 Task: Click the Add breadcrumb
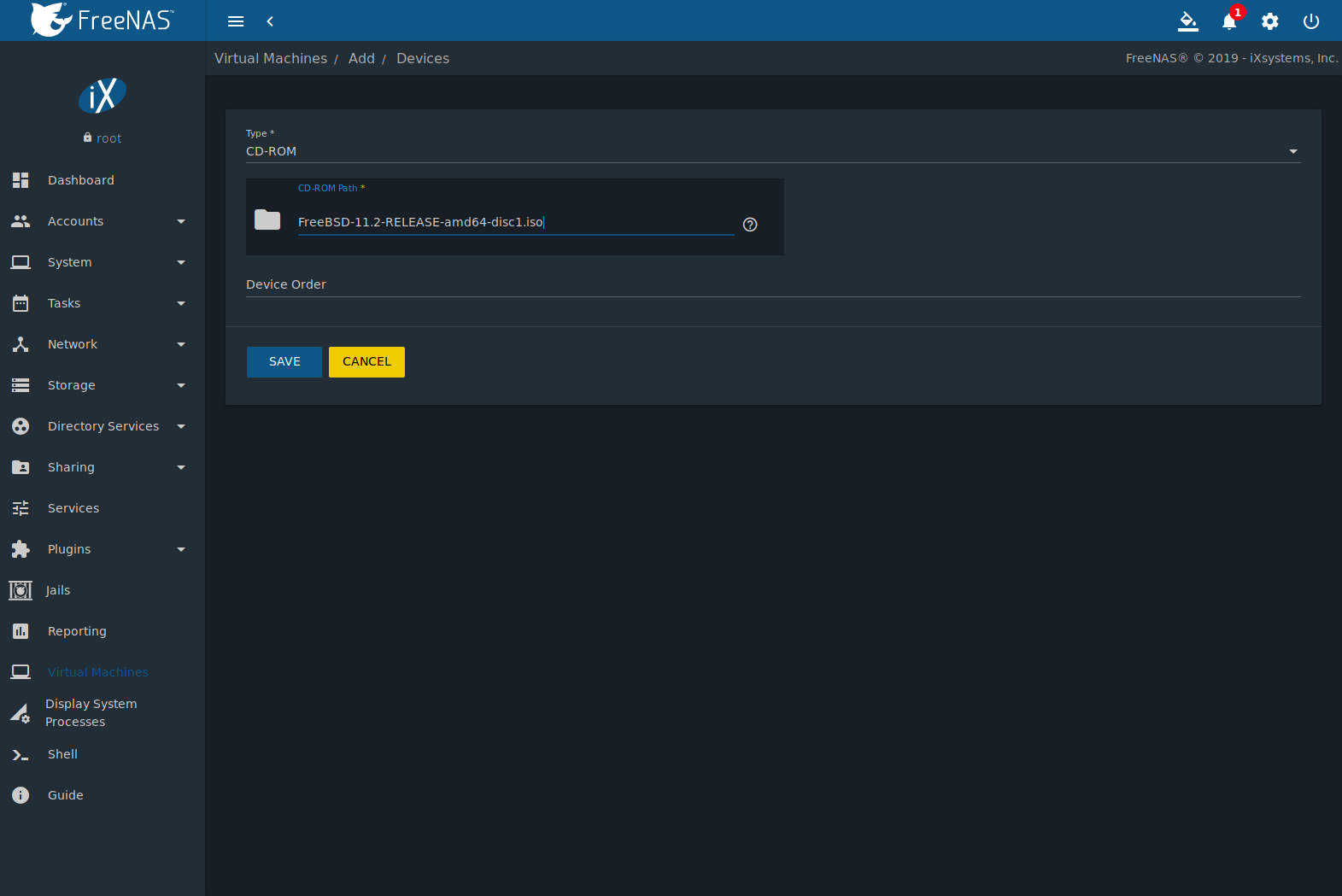[x=361, y=58]
